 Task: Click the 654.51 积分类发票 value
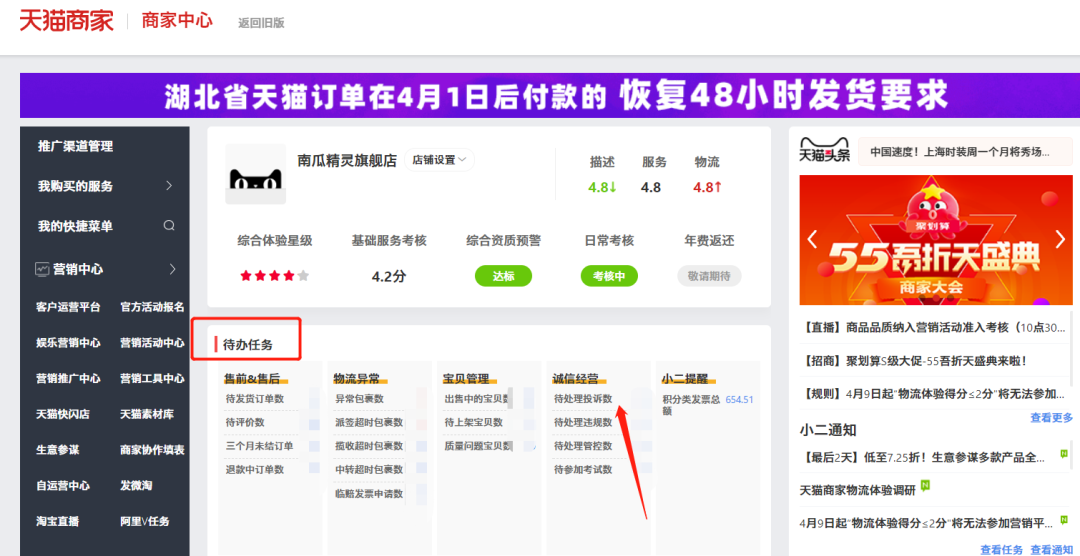[740, 399]
